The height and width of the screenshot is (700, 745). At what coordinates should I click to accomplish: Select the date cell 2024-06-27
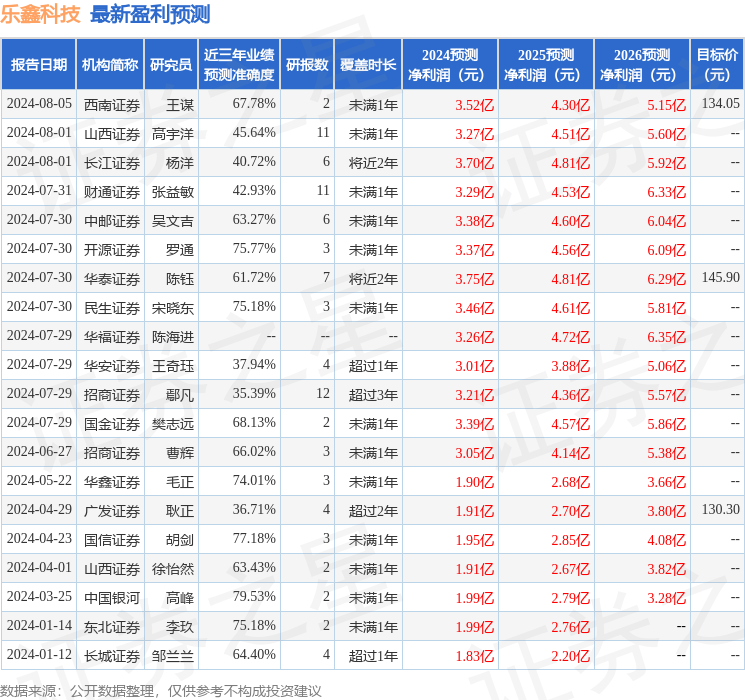pos(39,451)
